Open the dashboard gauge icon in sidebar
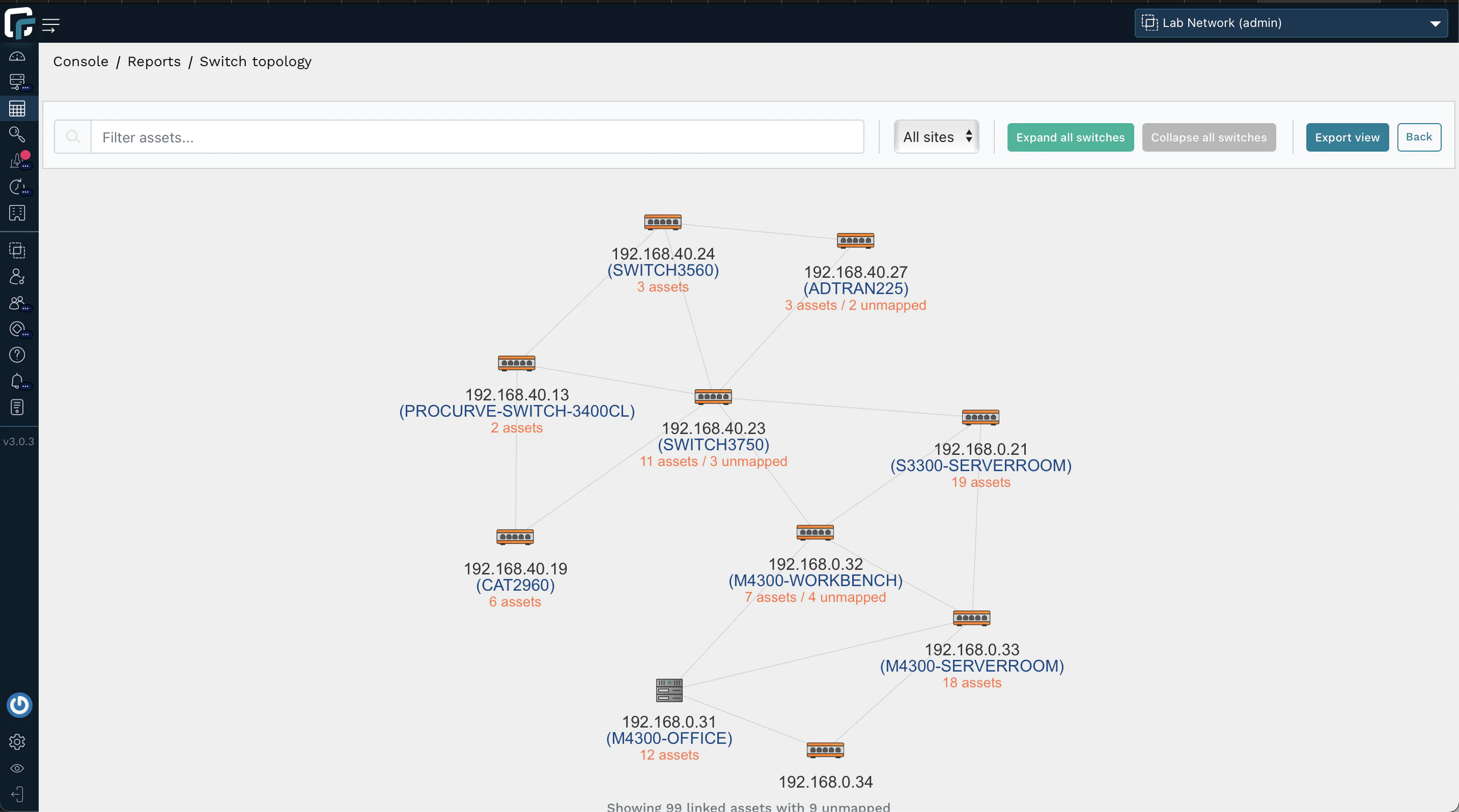The width and height of the screenshot is (1459, 812). tap(17, 56)
